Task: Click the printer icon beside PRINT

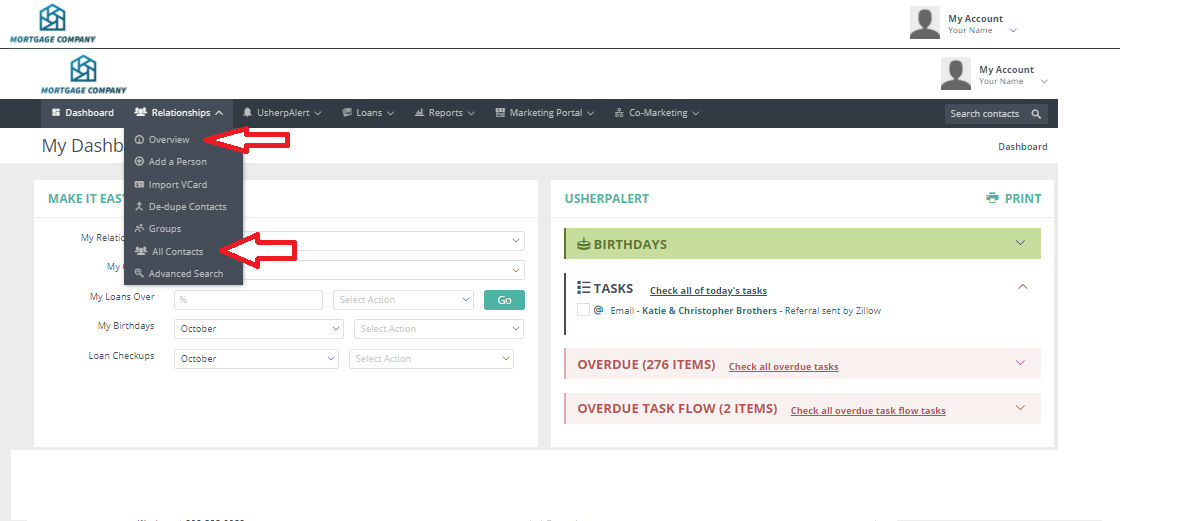Action: [992, 198]
